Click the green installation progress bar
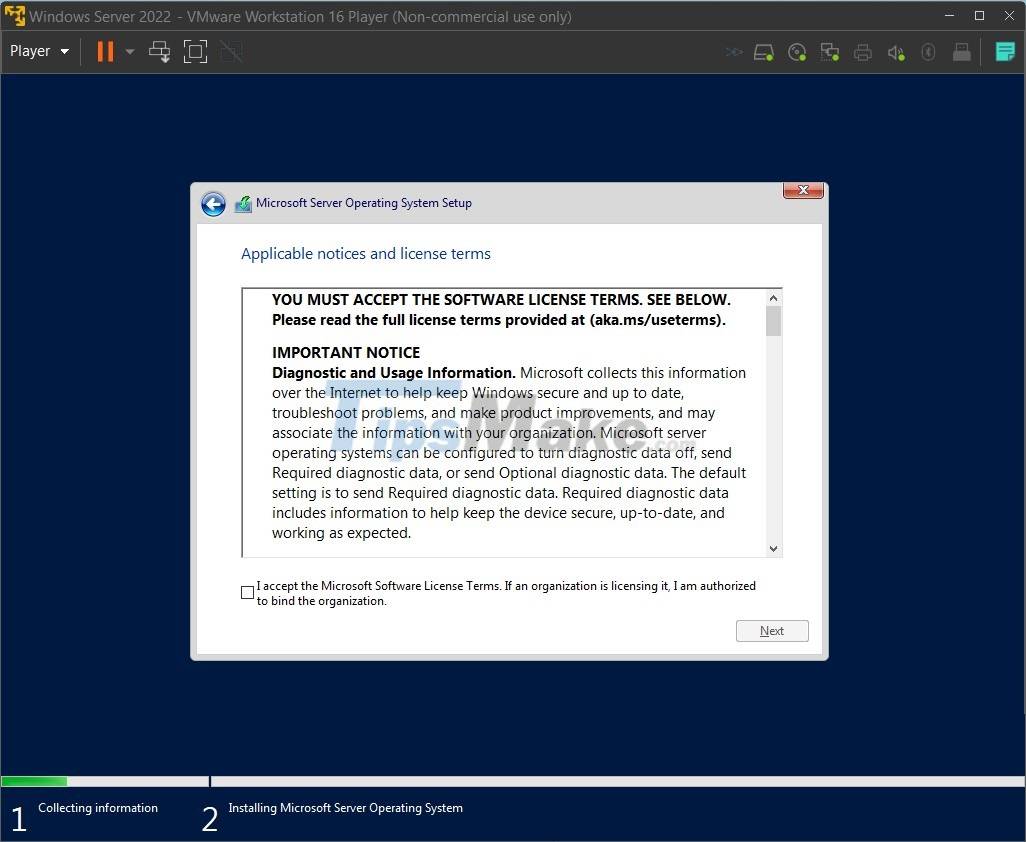 [34, 781]
